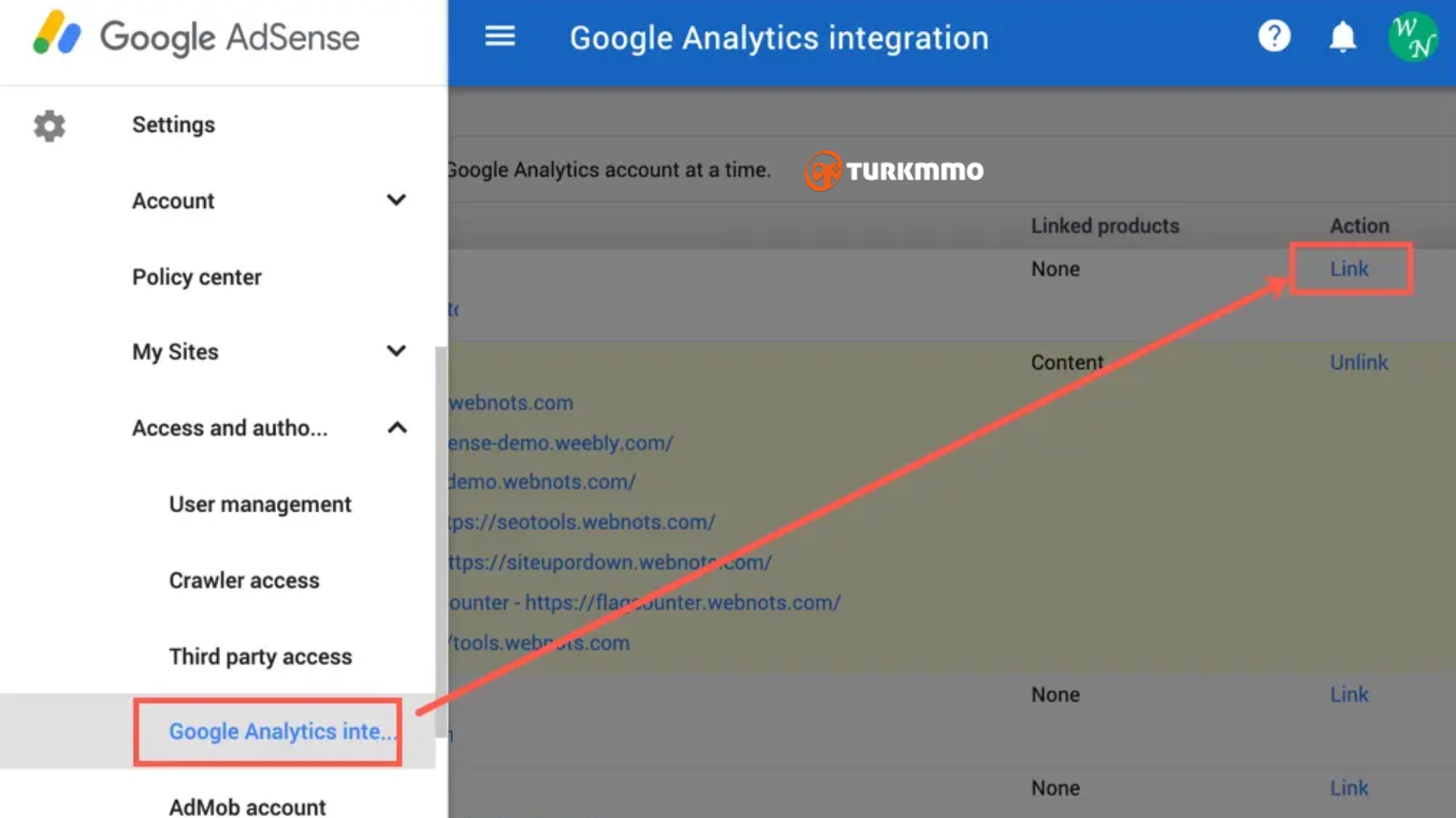1456x818 pixels.
Task: Open the siteupordown.webnots.com link
Action: click(610, 562)
